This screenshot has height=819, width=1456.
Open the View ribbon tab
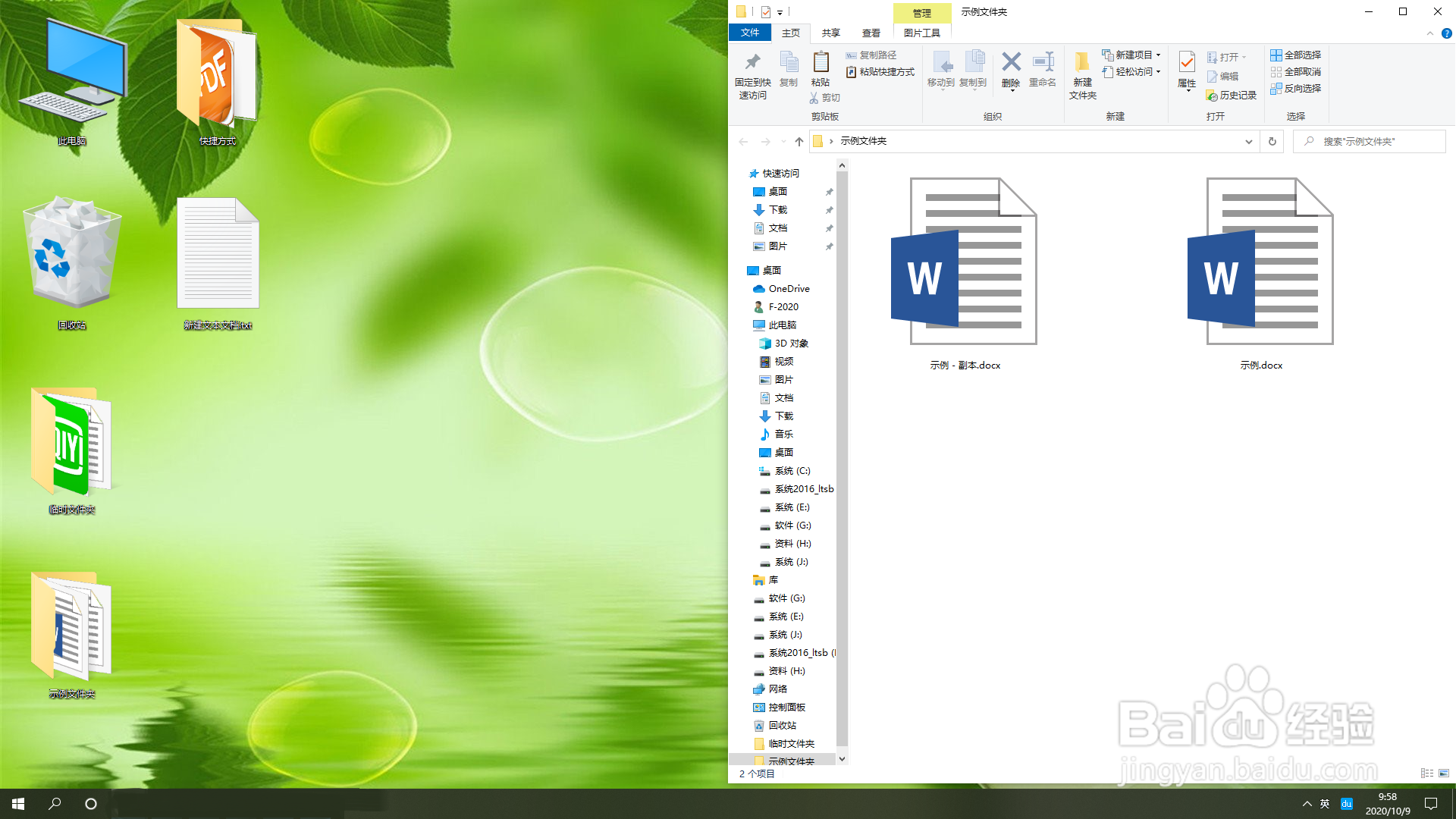[871, 33]
